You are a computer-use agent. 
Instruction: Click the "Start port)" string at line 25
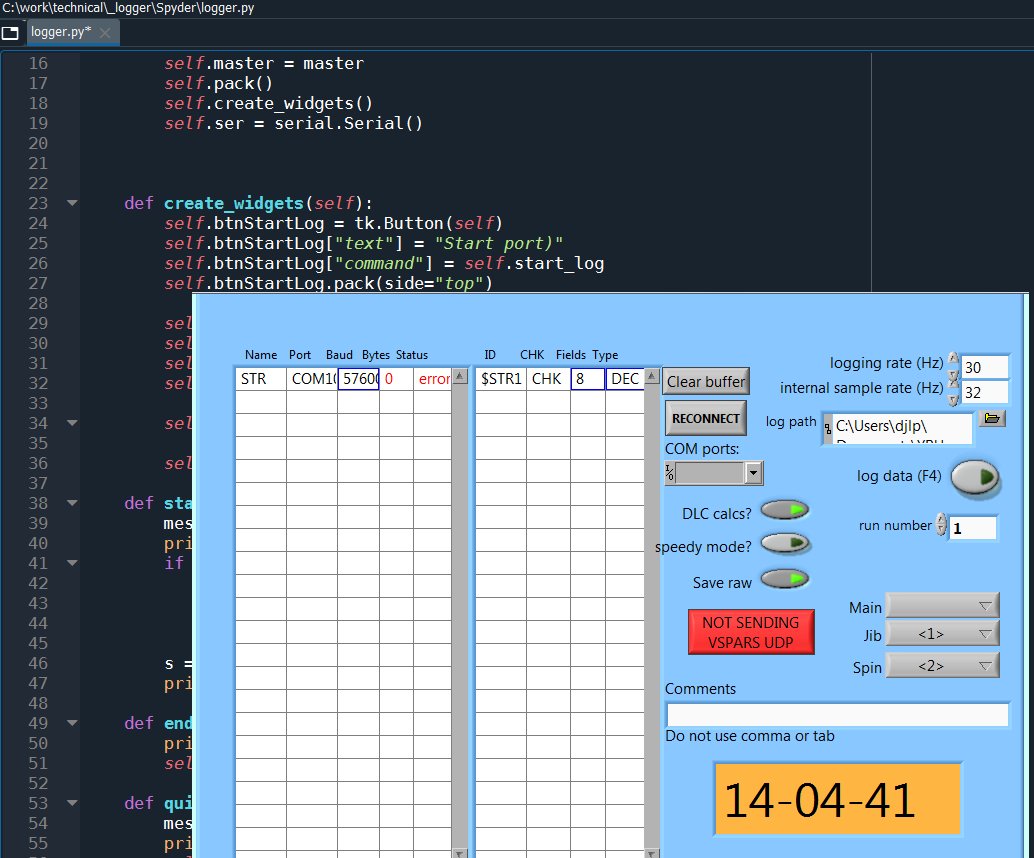498,243
